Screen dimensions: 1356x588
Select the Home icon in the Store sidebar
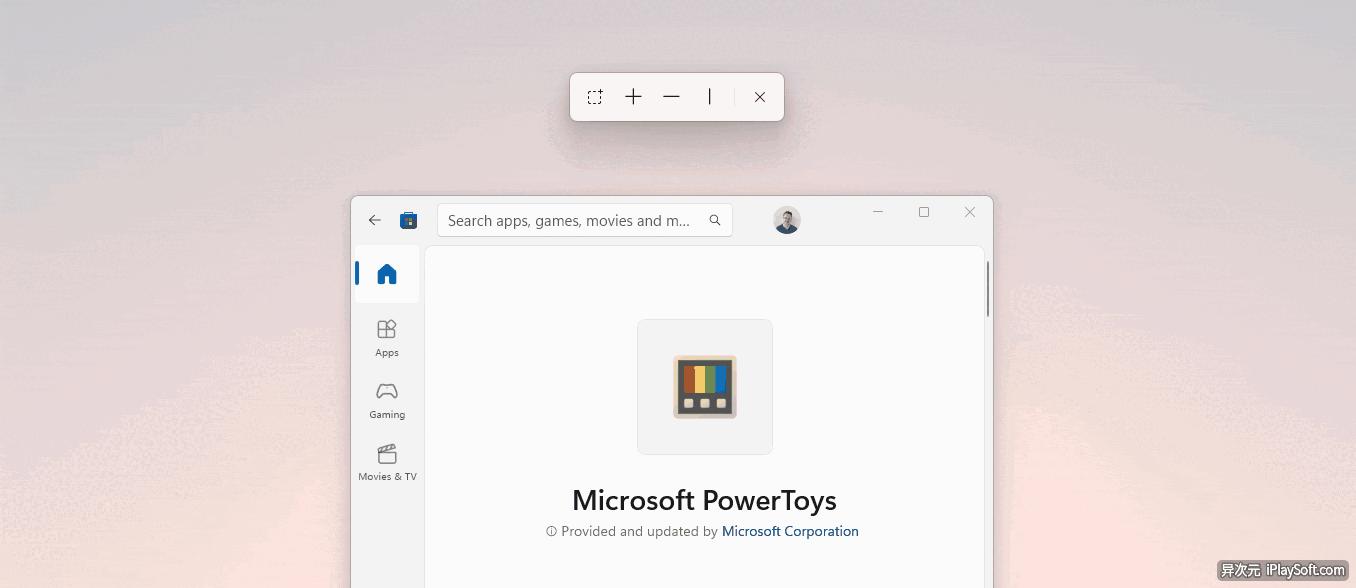[386, 273]
